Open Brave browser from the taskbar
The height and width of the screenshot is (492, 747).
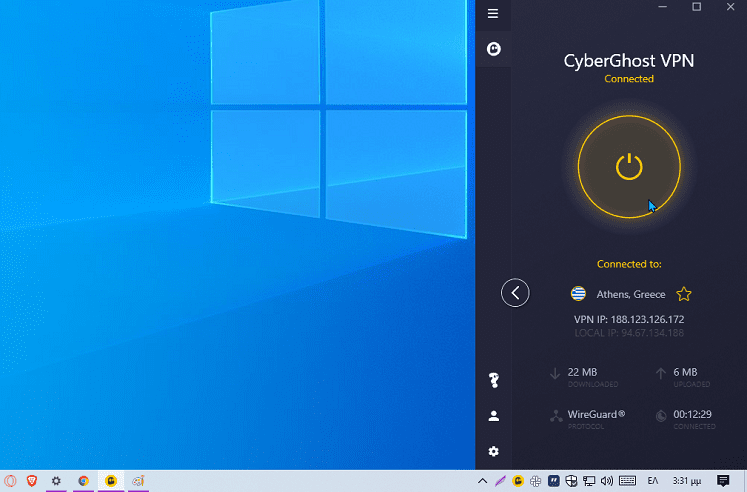(32, 481)
